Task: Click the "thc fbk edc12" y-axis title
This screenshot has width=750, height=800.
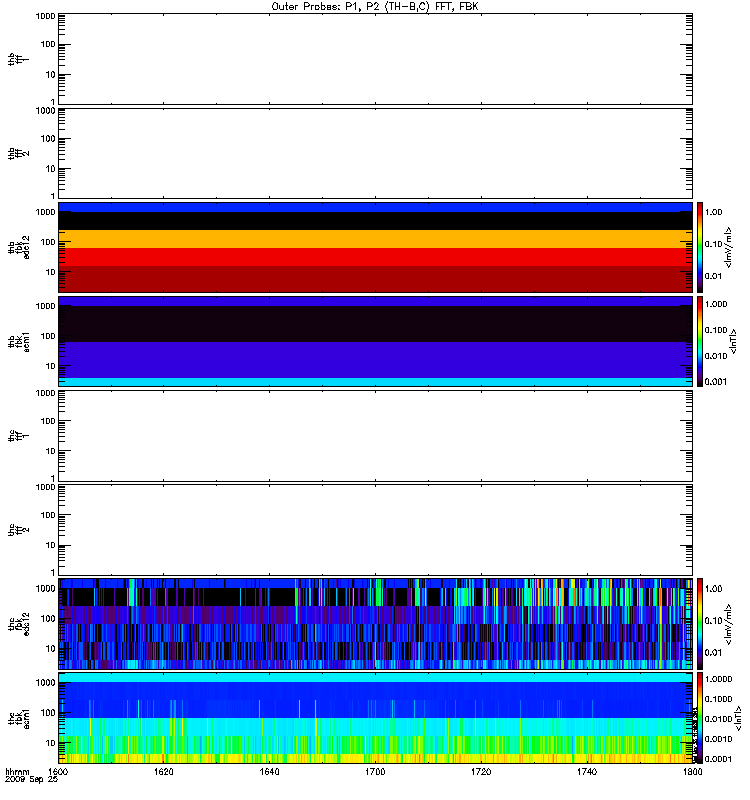Action: (x=19, y=623)
